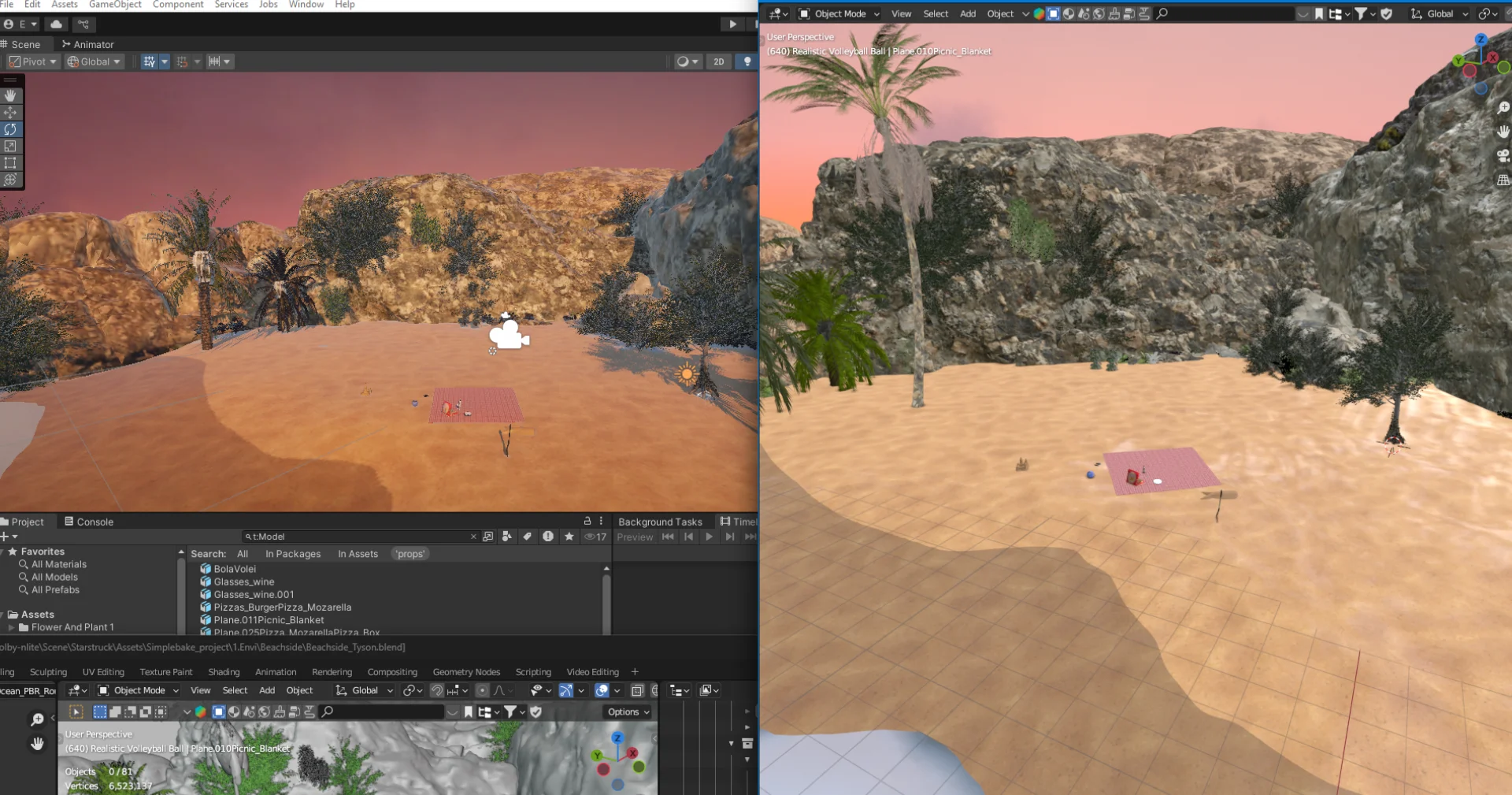The width and height of the screenshot is (1512, 795).
Task: Open the GameObject menu in Unity
Action: coord(115,5)
